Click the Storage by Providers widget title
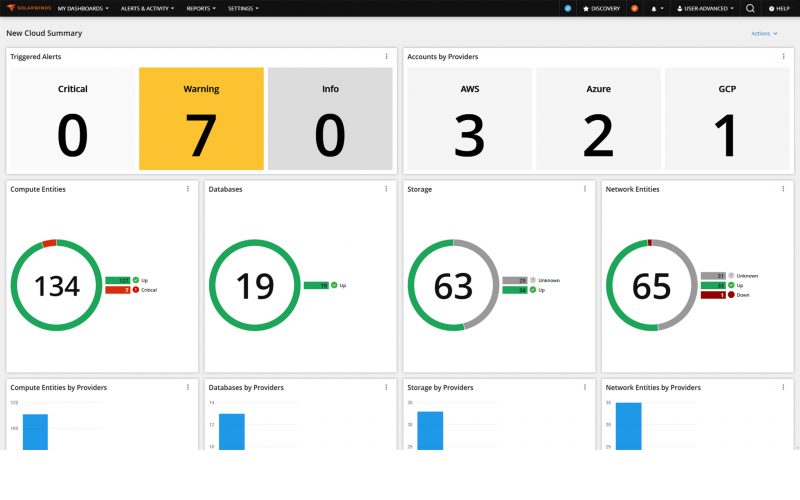The height and width of the screenshot is (500, 800). (x=440, y=387)
